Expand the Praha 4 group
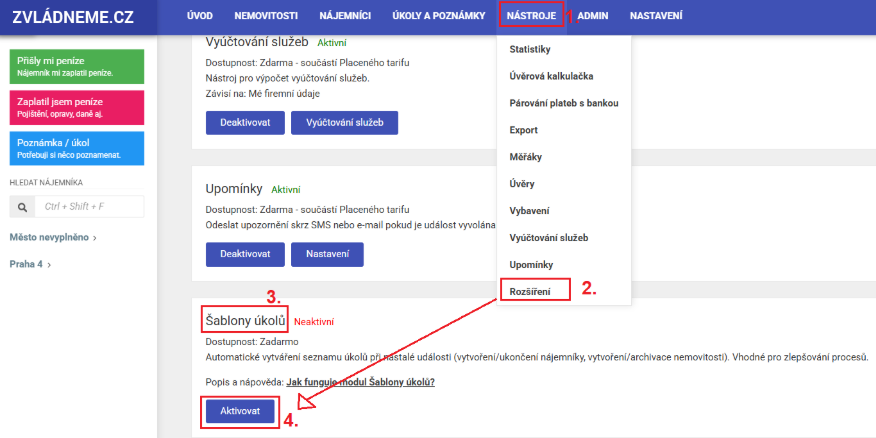Viewport: 876px width, 438px height. pyautogui.click(x=30, y=264)
